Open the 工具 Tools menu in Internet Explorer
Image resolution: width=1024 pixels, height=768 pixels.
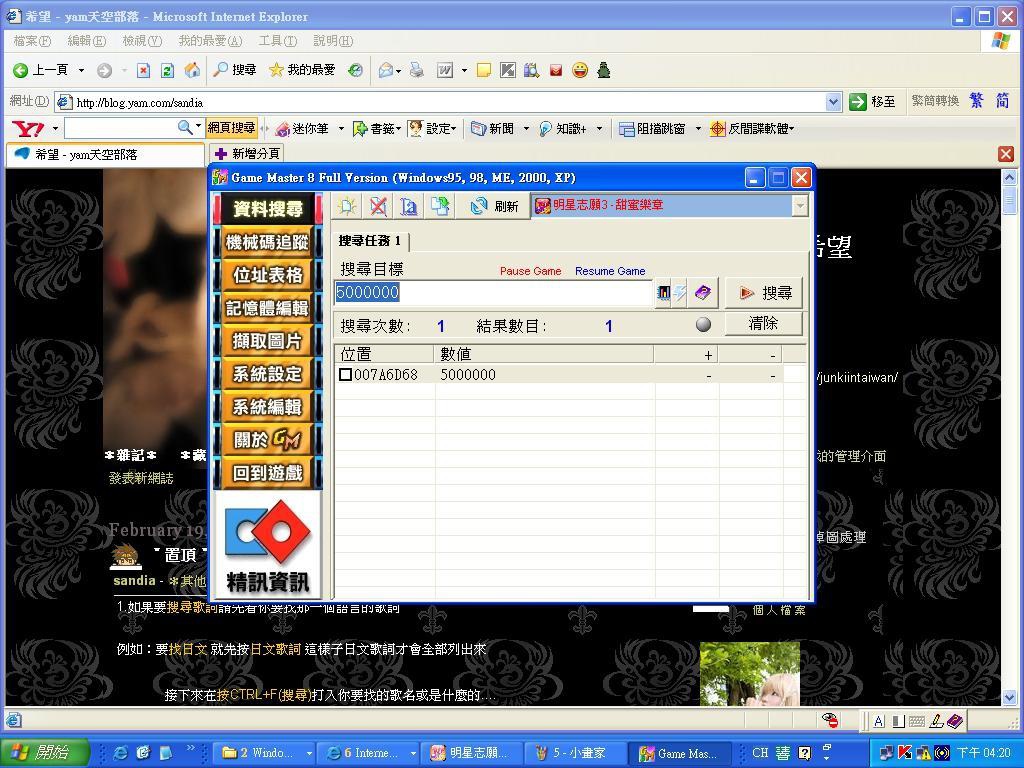[x=278, y=41]
